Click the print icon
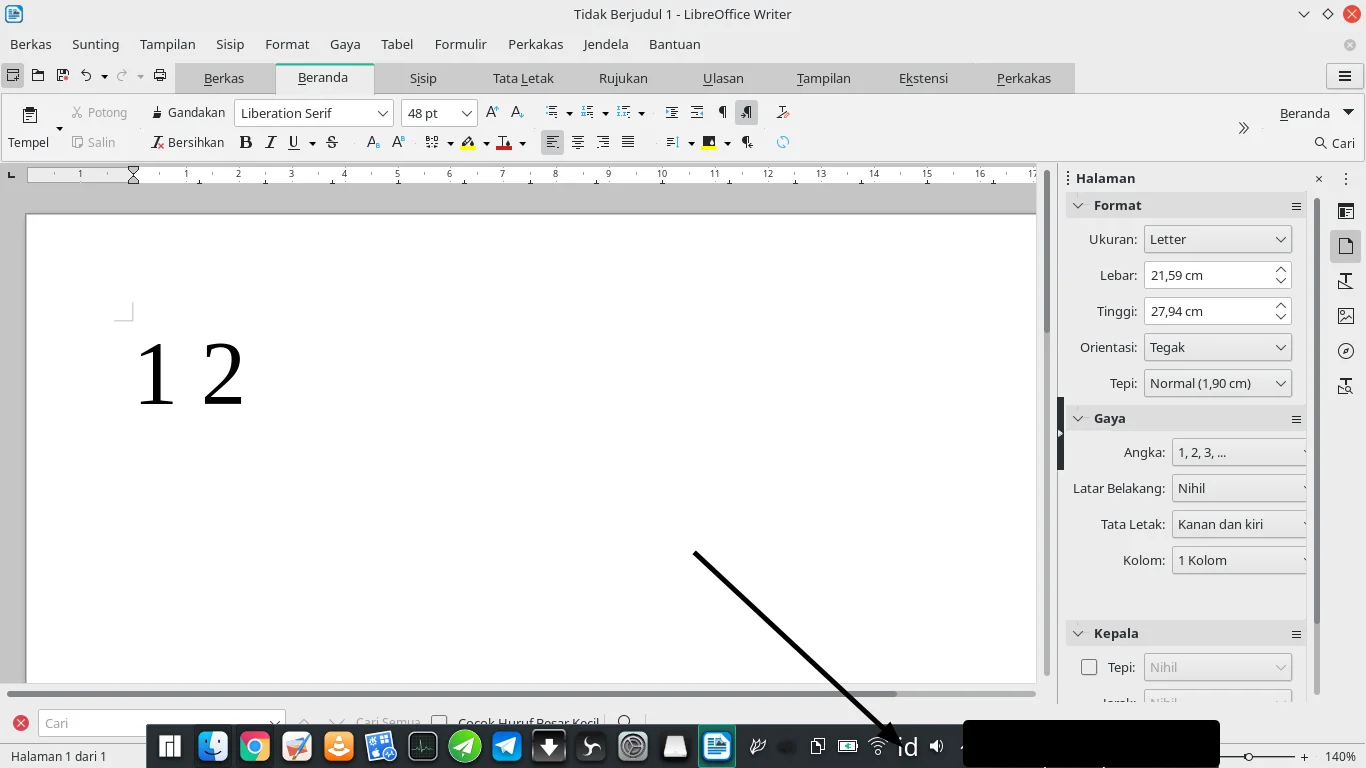Image resolution: width=1366 pixels, height=768 pixels. (x=159, y=75)
